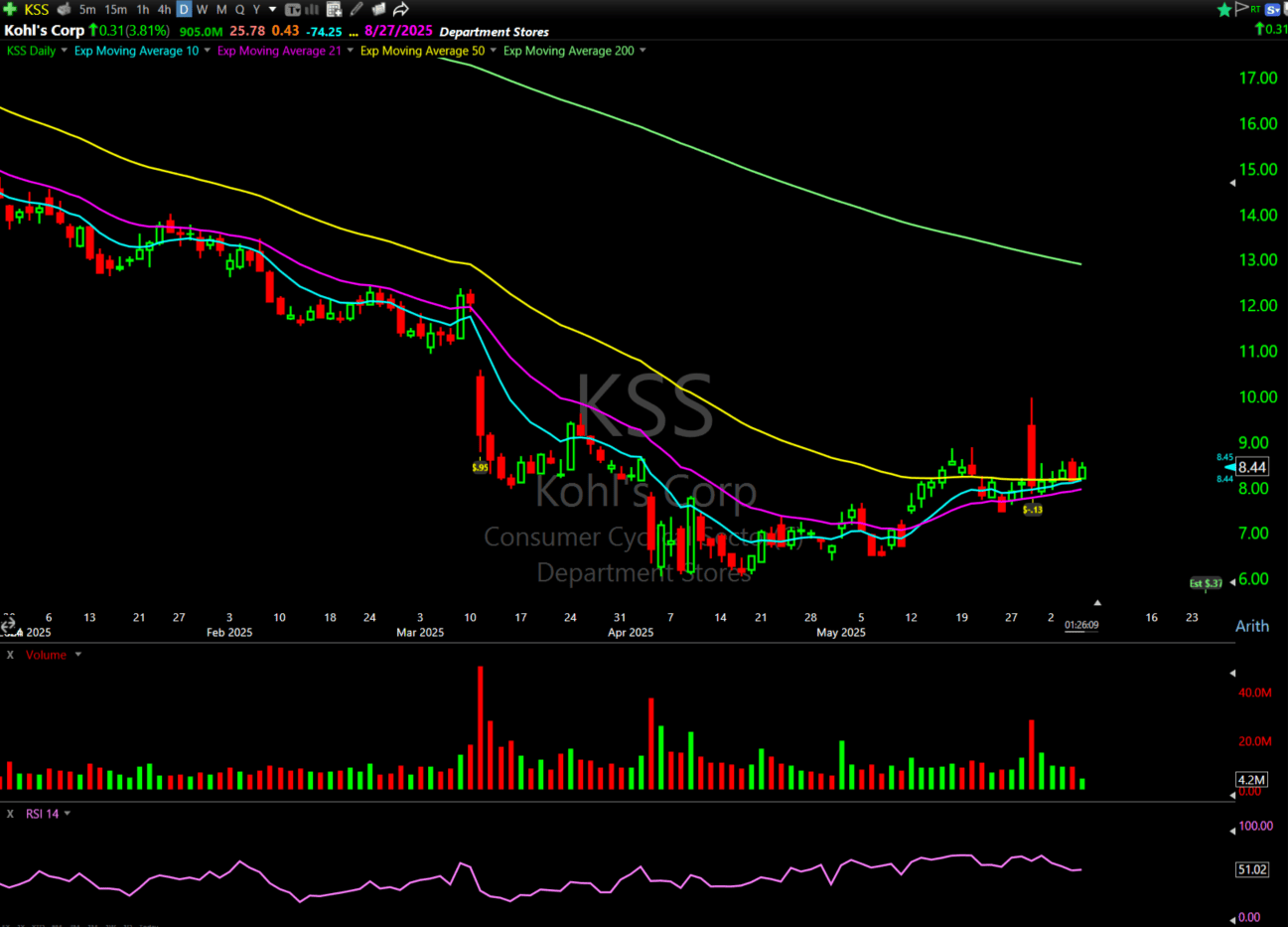Viewport: 1288px width, 927px height.
Task: Select the 5m timeframe
Action: click(87, 9)
